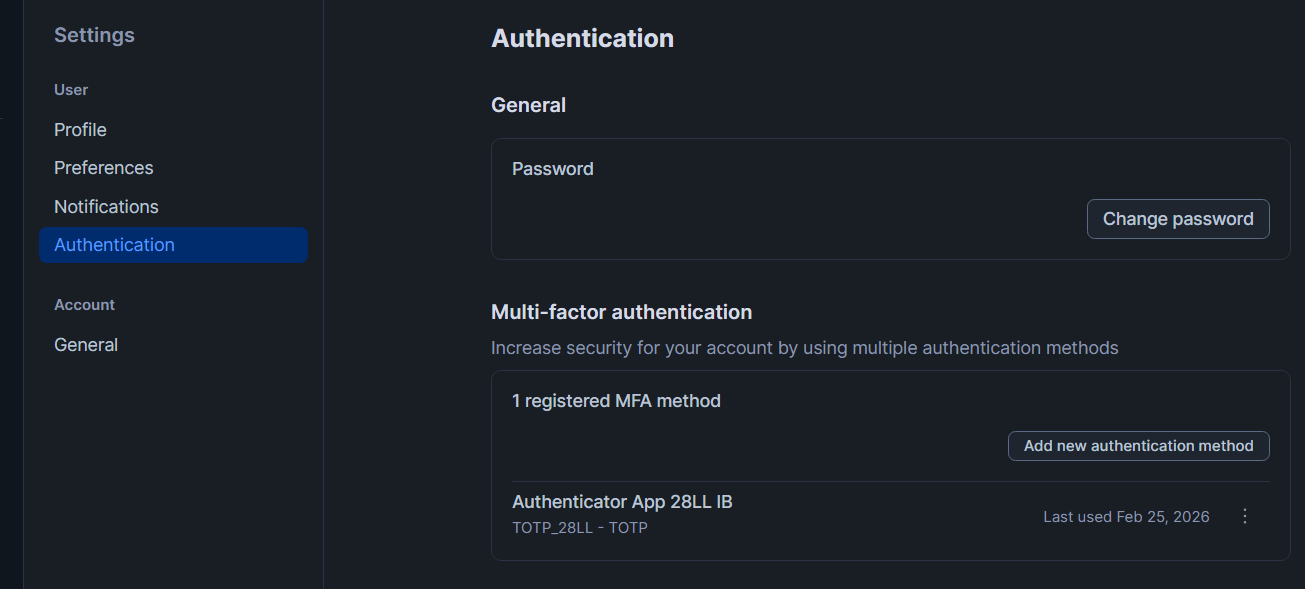Click the 1 registered MFA method label
The width and height of the screenshot is (1305, 589).
[x=616, y=401]
